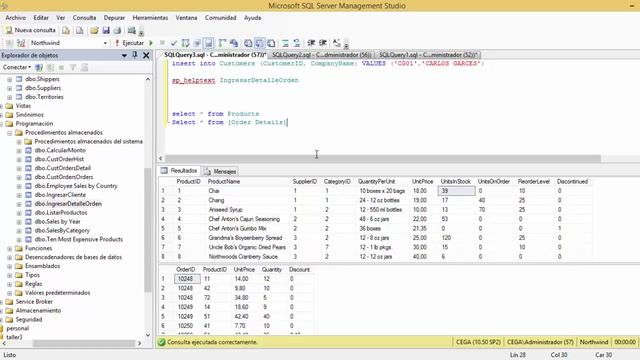Viewport: 640px width, 360px height.
Task: Close the Explorador de objetos panel
Action: [x=146, y=55]
